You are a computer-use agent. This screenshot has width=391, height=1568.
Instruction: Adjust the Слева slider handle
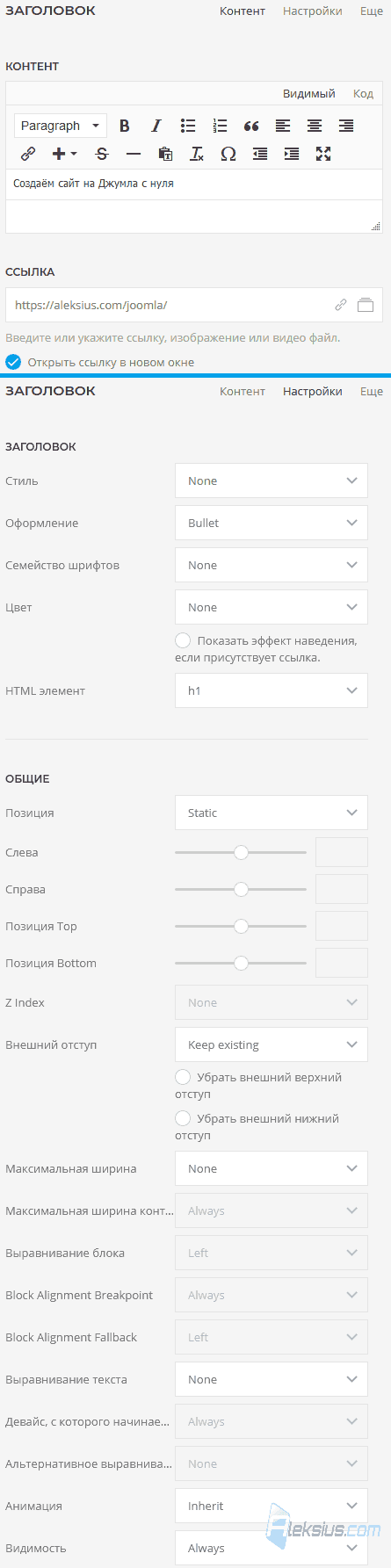241,852
